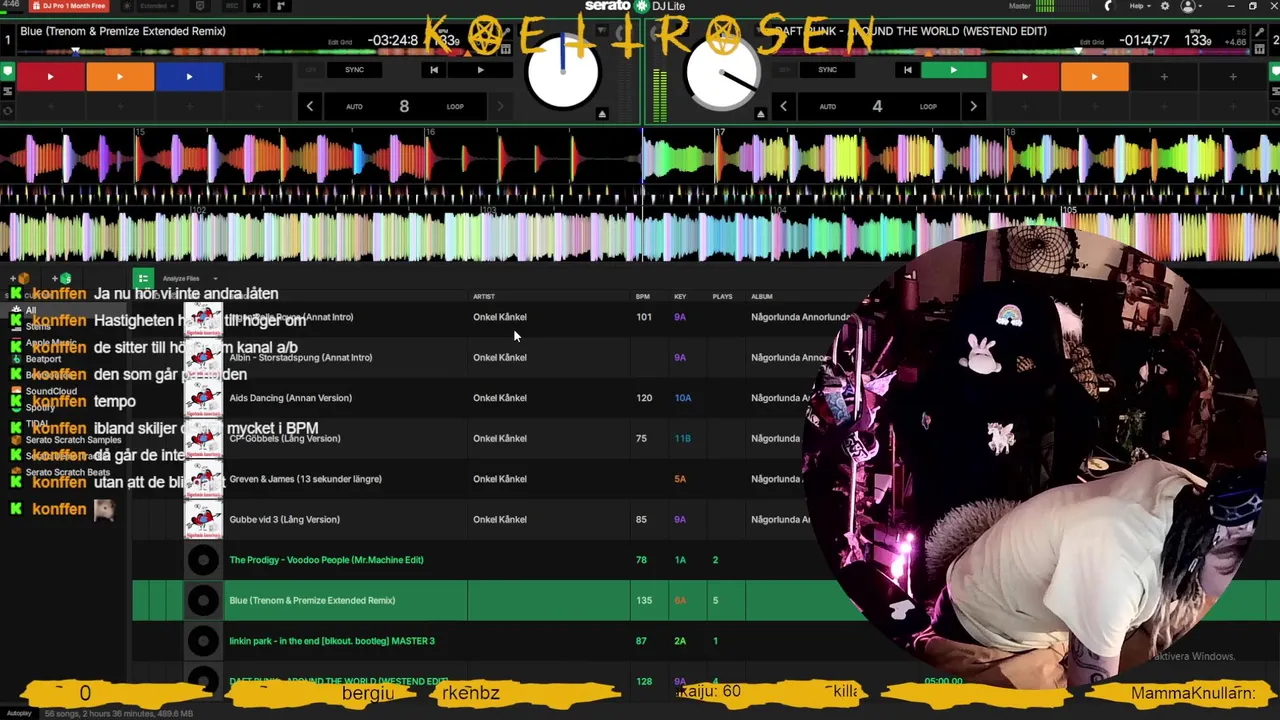Sort library by PLAYS column

[x=722, y=296]
